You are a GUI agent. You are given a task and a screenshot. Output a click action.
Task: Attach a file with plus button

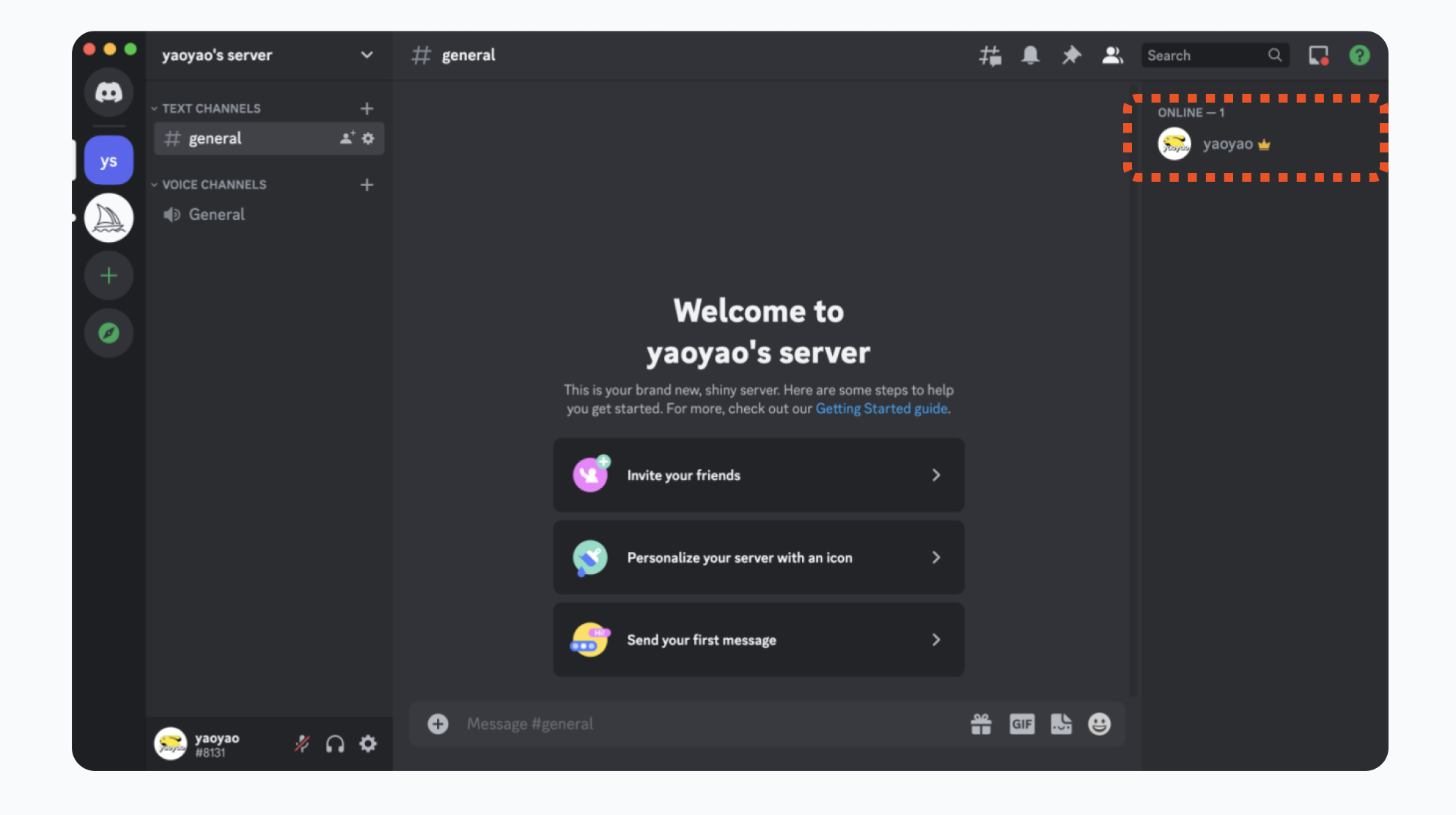438,724
